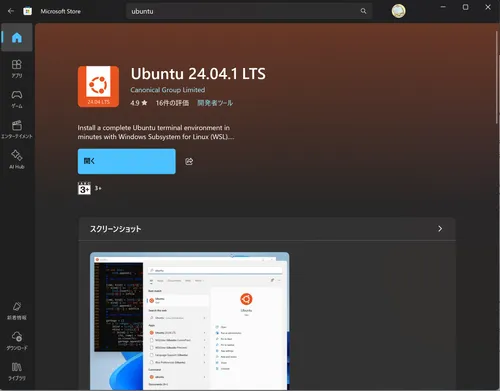Open the Apps section in sidebar
The height and width of the screenshot is (391, 500).
[x=17, y=69]
